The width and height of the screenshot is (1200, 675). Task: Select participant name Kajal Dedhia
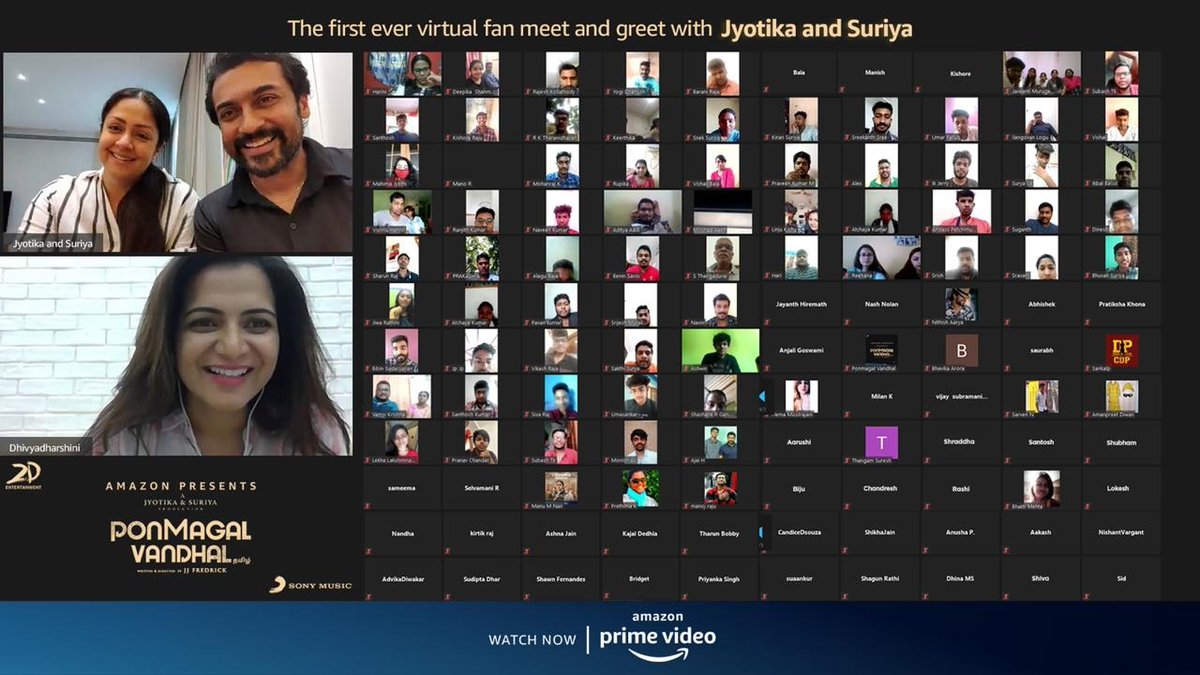click(x=642, y=533)
